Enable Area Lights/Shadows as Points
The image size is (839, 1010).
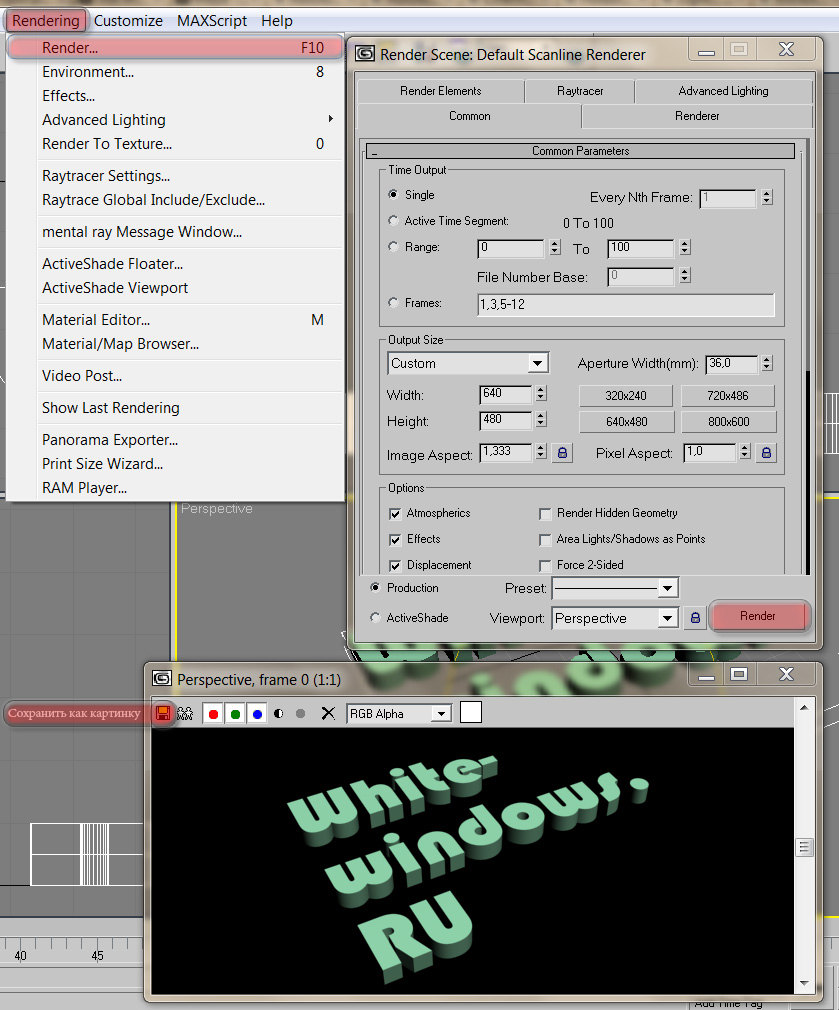point(545,539)
